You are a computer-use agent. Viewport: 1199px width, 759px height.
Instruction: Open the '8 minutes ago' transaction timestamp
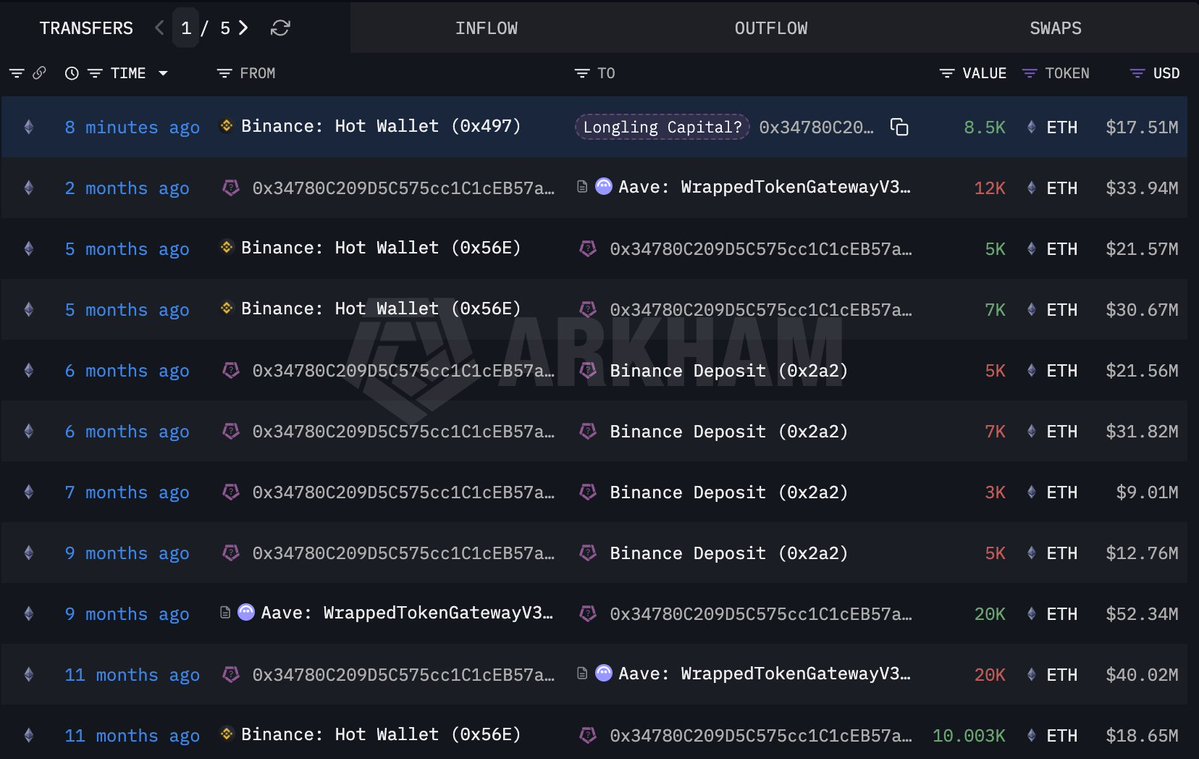pyautogui.click(x=132, y=127)
